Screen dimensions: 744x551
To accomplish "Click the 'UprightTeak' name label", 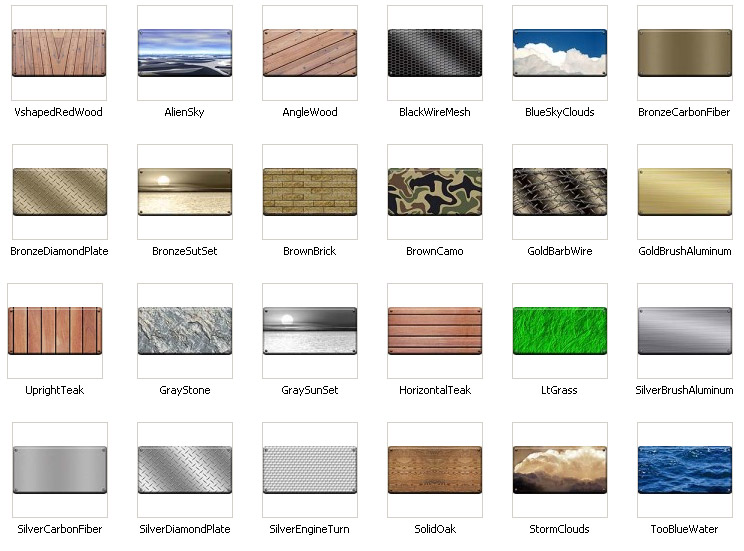I will (x=55, y=391).
